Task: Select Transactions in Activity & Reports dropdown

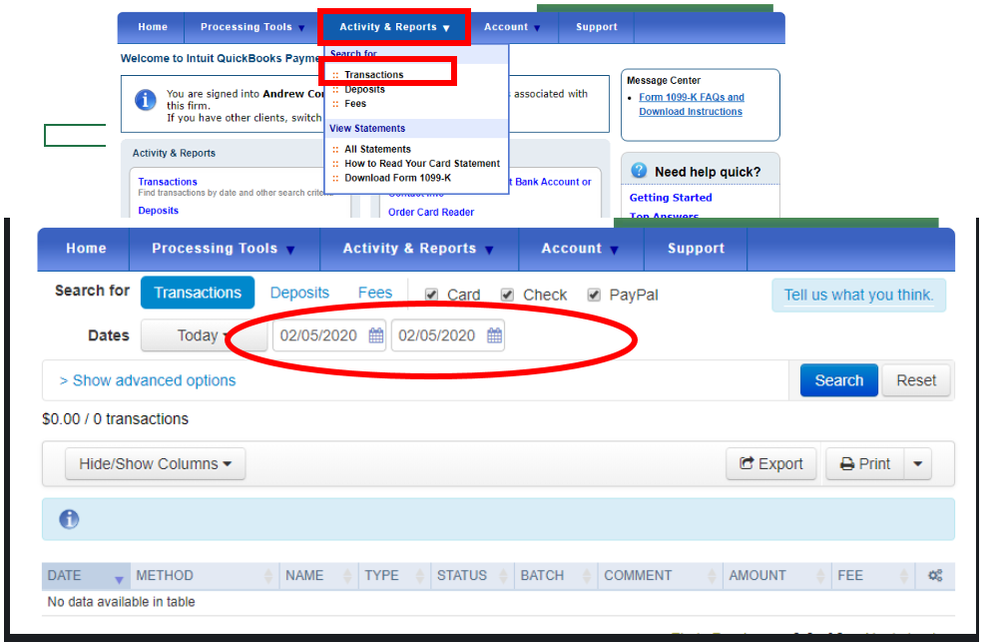Action: click(x=374, y=75)
